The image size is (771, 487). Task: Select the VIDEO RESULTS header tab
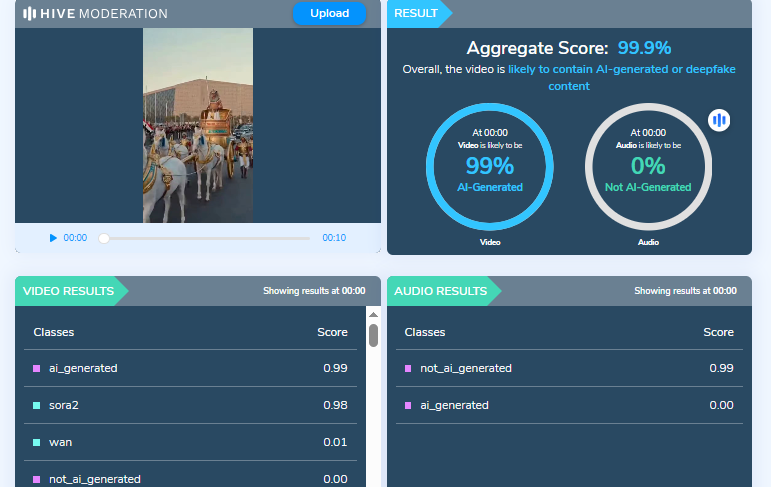pos(66,291)
